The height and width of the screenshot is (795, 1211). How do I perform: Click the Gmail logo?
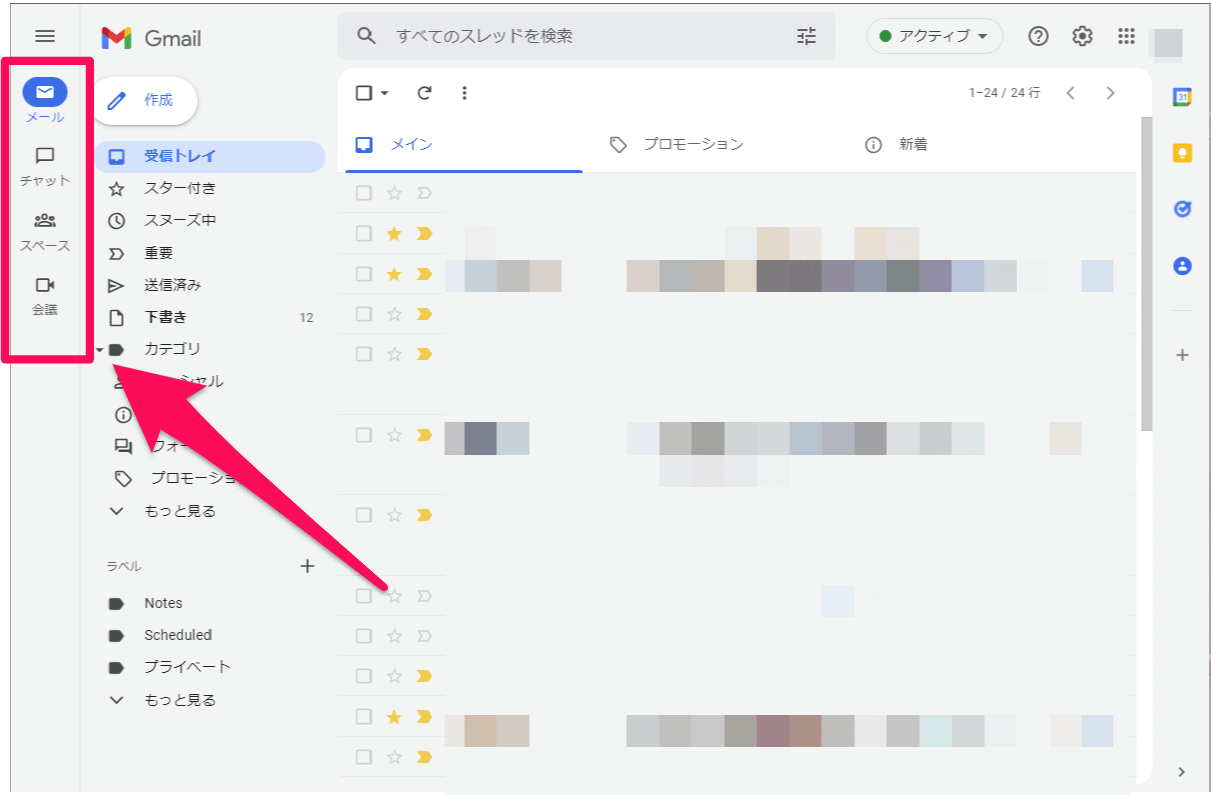click(151, 38)
